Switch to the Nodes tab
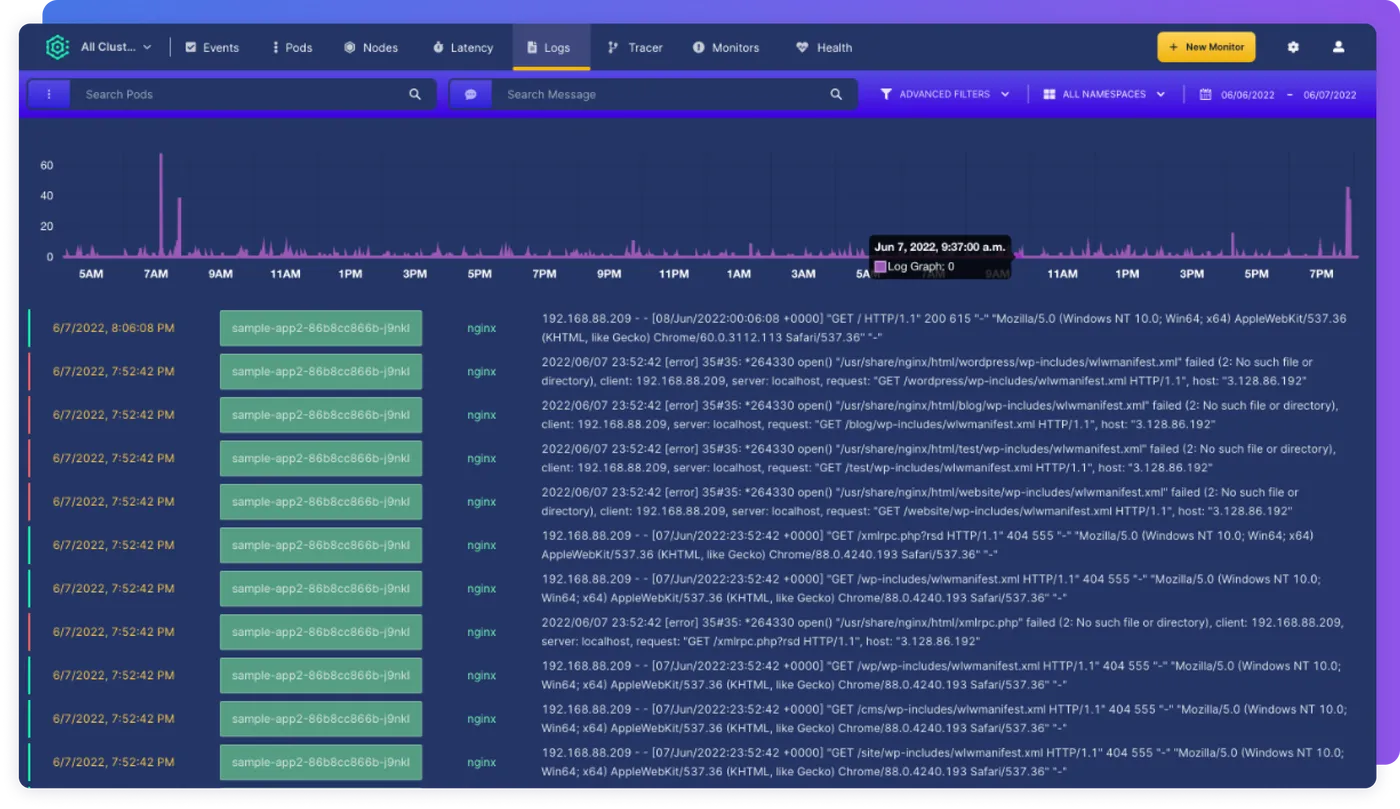Image resolution: width=1400 pixels, height=809 pixels. point(371,47)
